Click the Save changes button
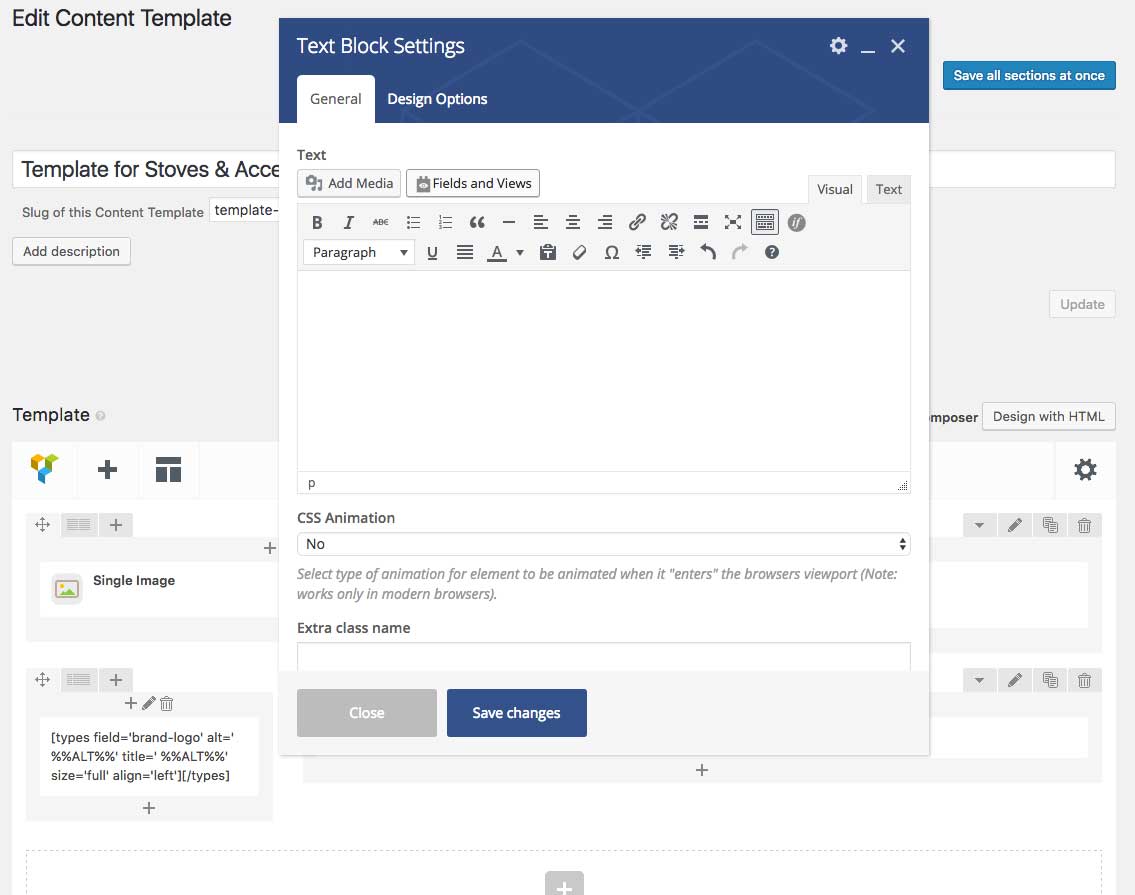This screenshot has width=1135, height=895. tap(516, 713)
